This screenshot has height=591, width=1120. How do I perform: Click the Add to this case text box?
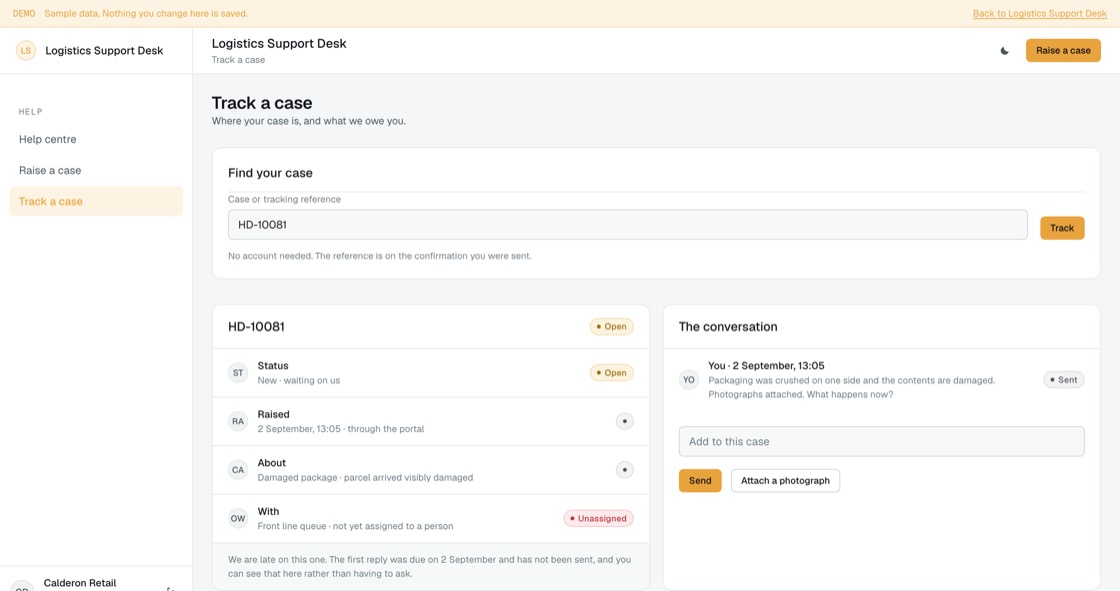(x=881, y=442)
